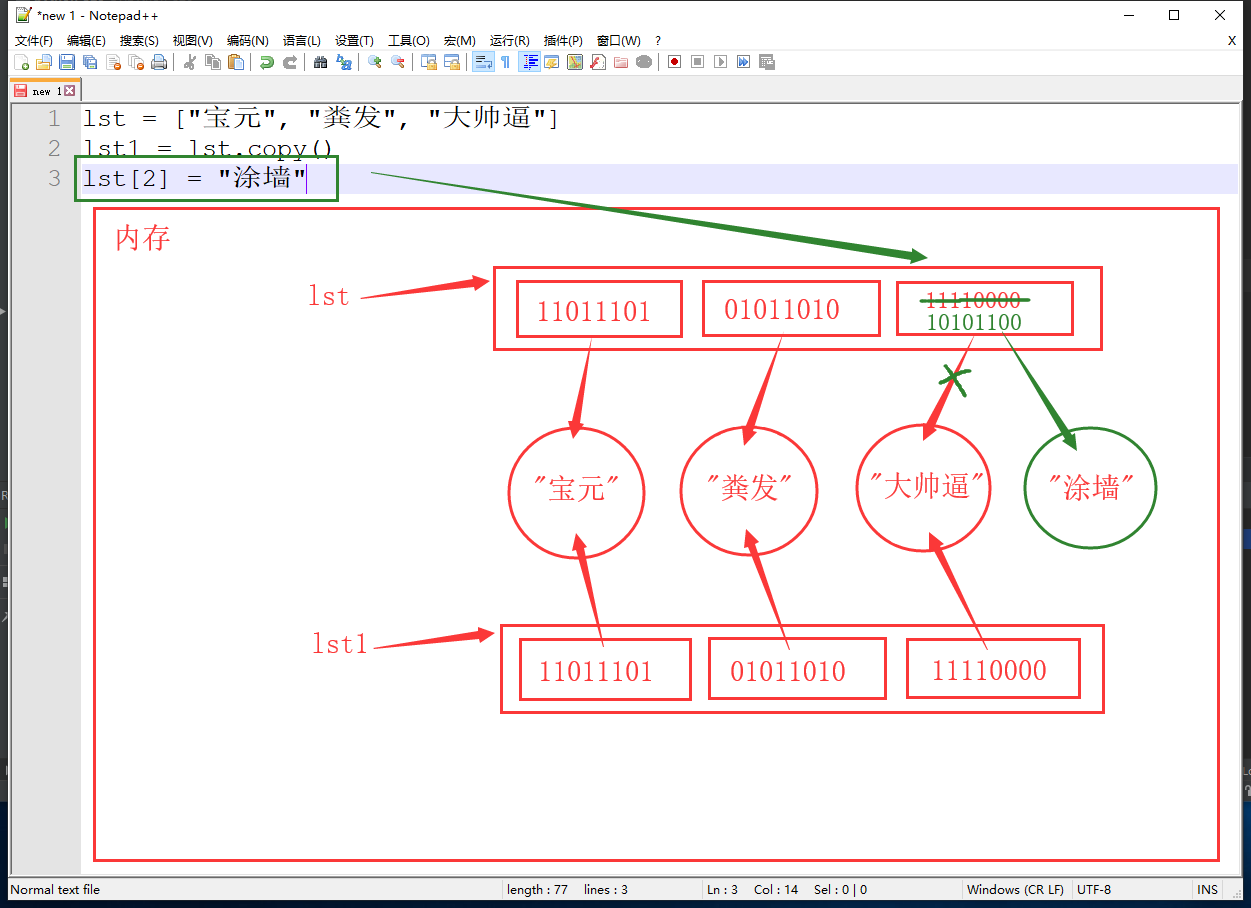
Task: Toggle the Function List panel icon
Action: (x=598, y=62)
